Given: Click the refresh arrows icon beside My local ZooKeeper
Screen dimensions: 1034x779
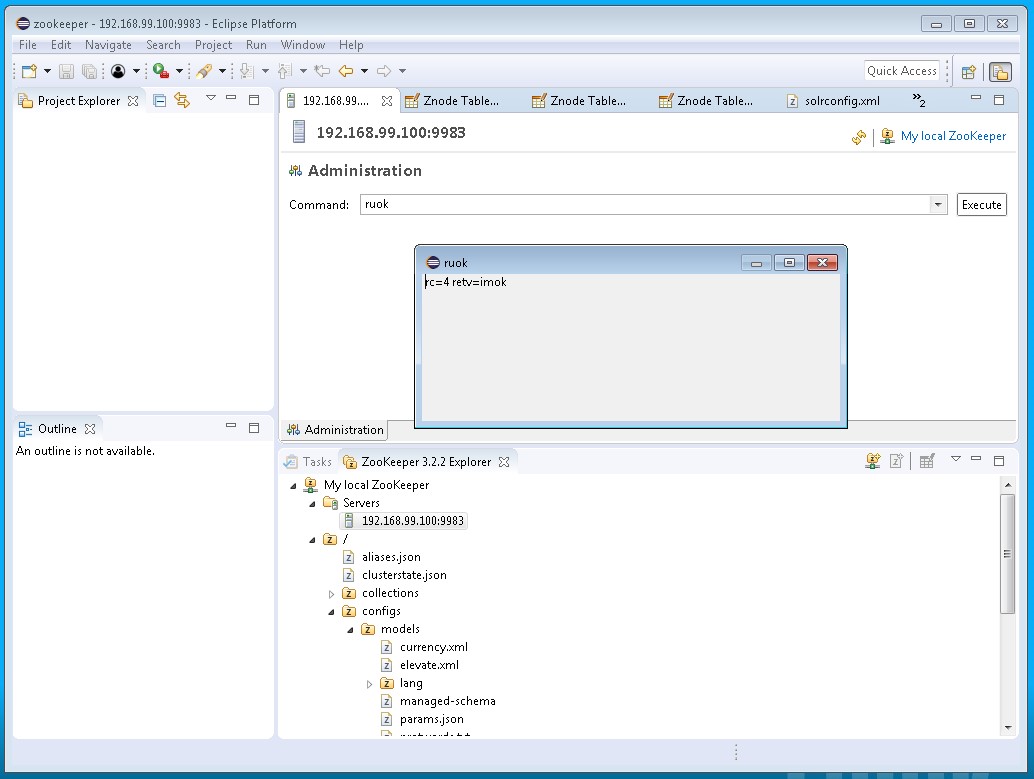Looking at the screenshot, I should (859, 137).
